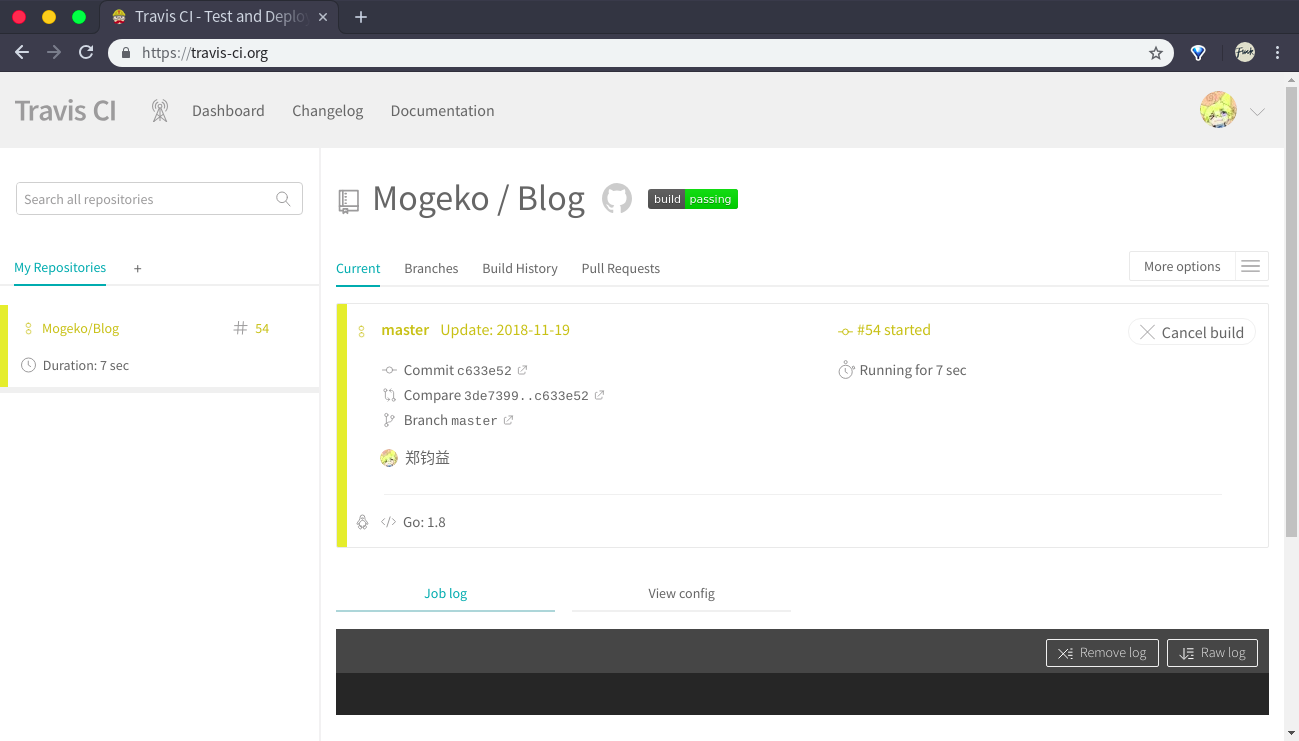The image size is (1299, 741).
Task: Open the browser profile avatar icon
Action: 1244,52
